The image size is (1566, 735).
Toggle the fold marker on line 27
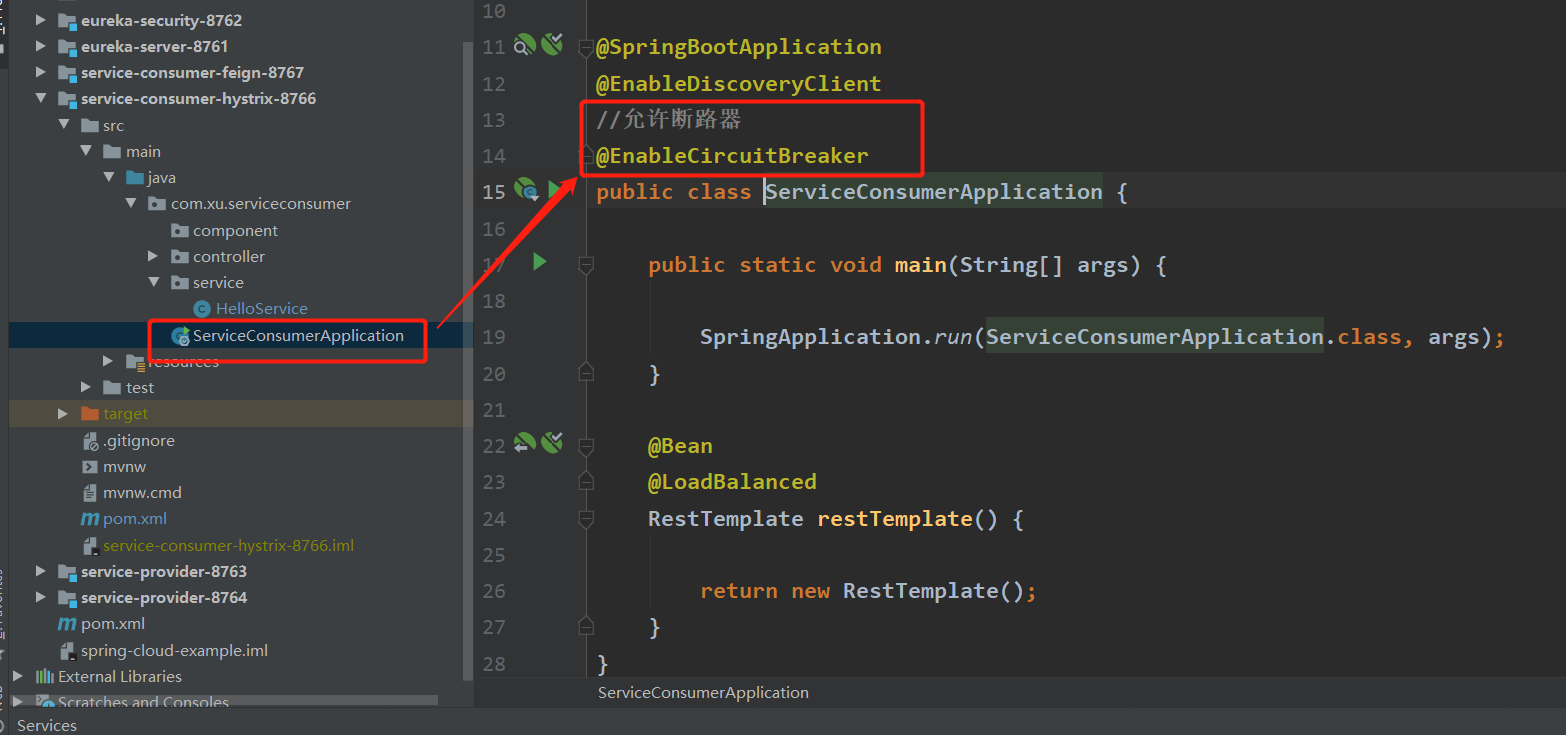(587, 626)
